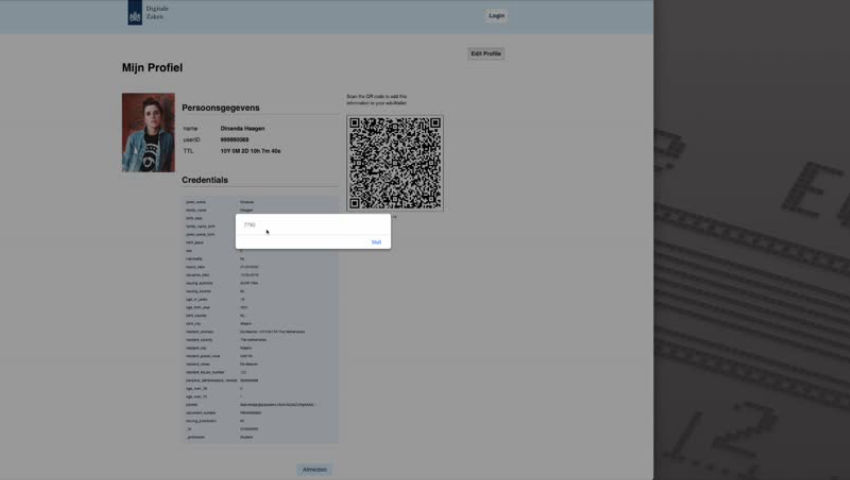Image resolution: width=850 pixels, height=480 pixels.
Task: Click the Afmelden button at the bottom
Action: tap(314, 469)
